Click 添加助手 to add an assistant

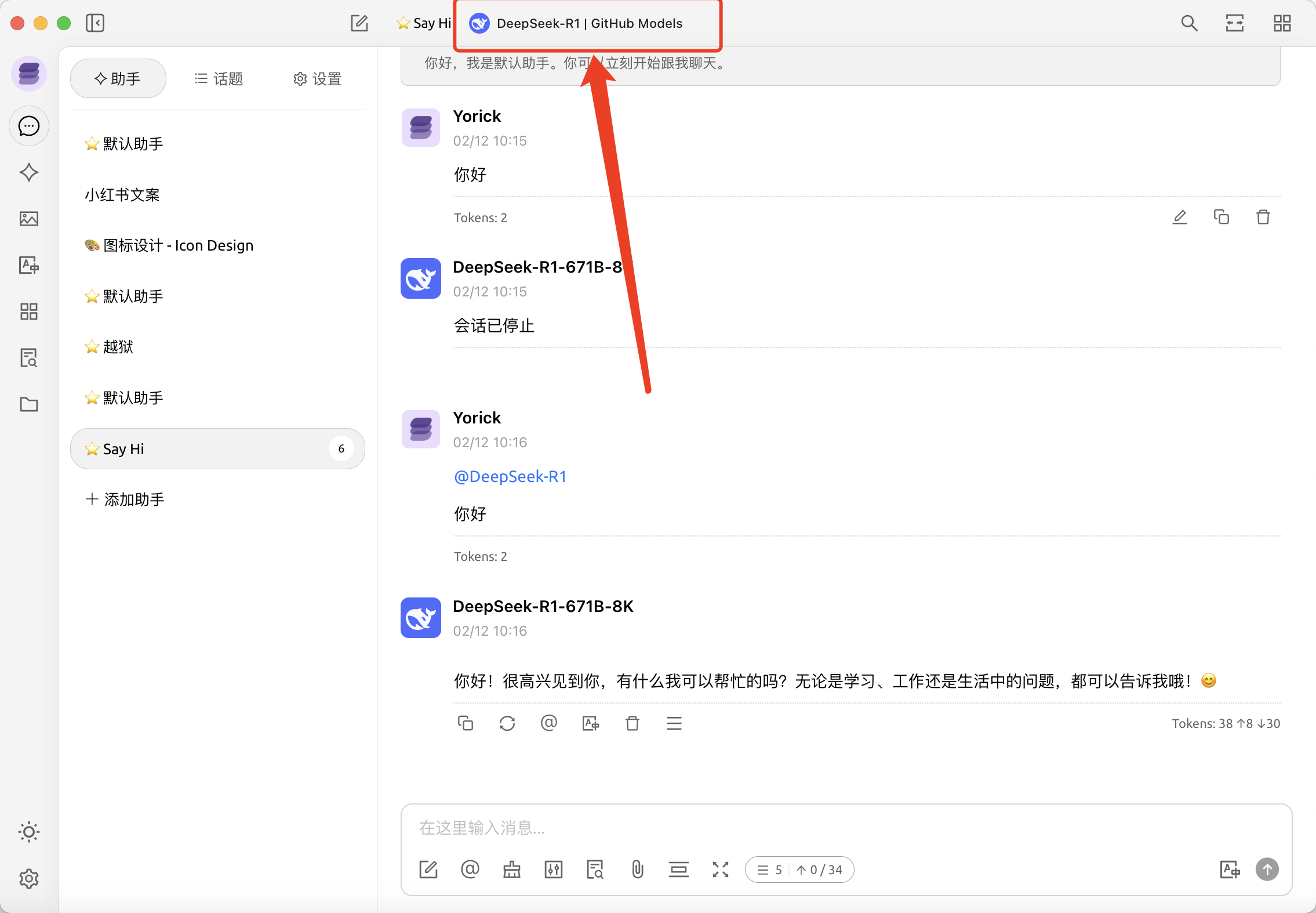[125, 499]
